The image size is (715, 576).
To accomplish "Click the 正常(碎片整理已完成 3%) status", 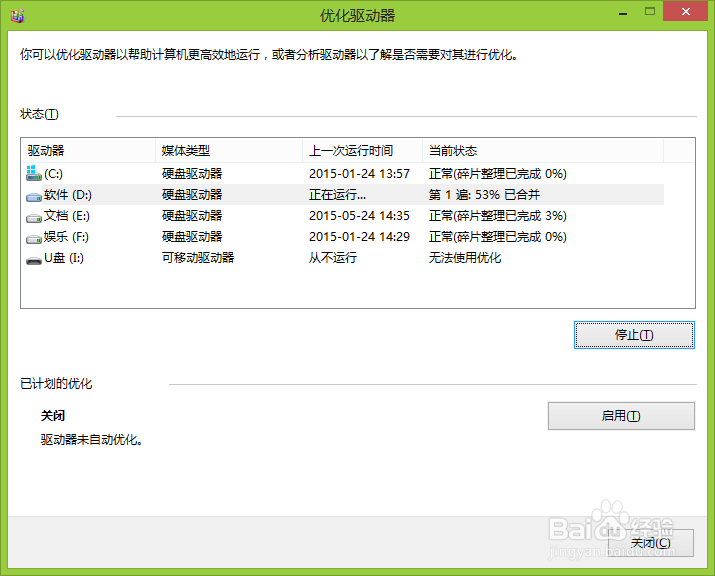I will [497, 216].
